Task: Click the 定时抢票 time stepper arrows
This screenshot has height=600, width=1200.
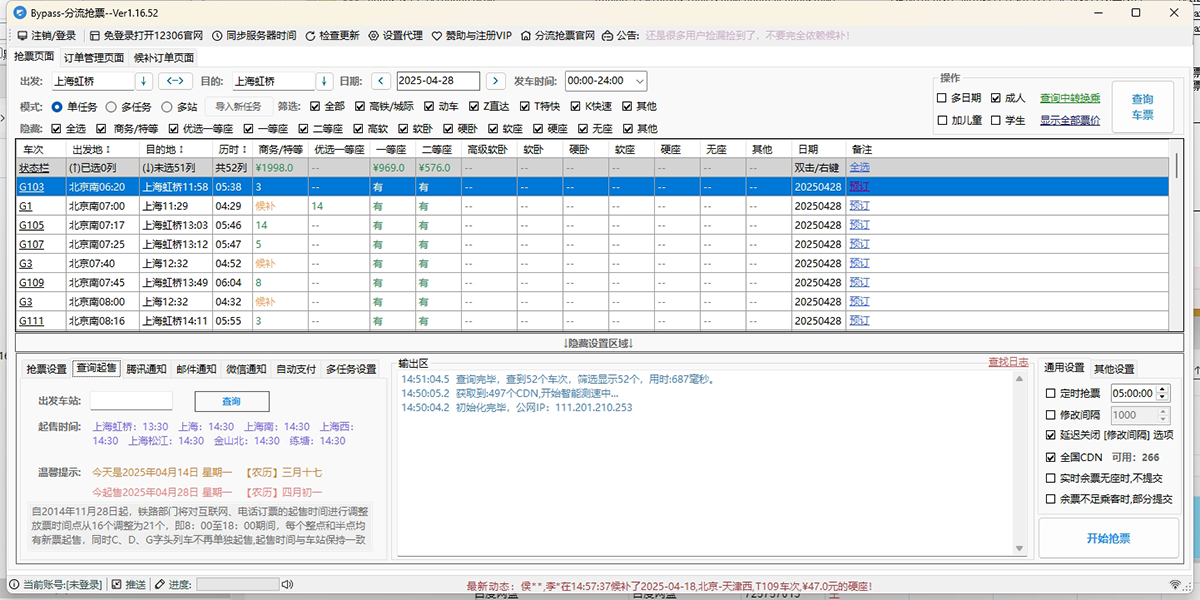Action: (x=1160, y=394)
